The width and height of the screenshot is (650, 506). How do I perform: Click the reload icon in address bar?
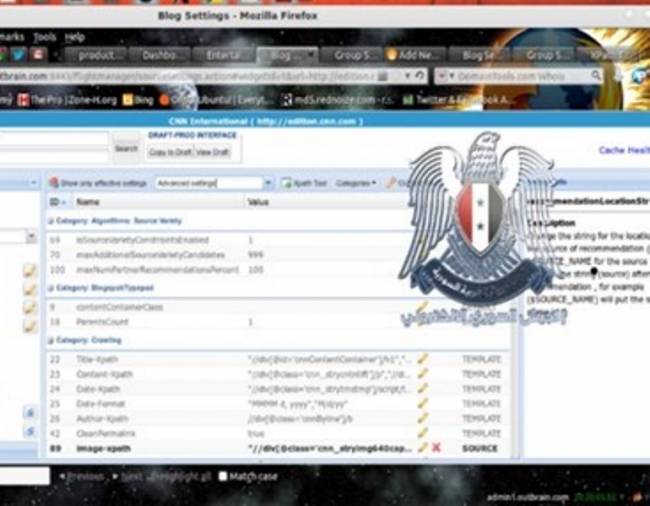[x=420, y=75]
